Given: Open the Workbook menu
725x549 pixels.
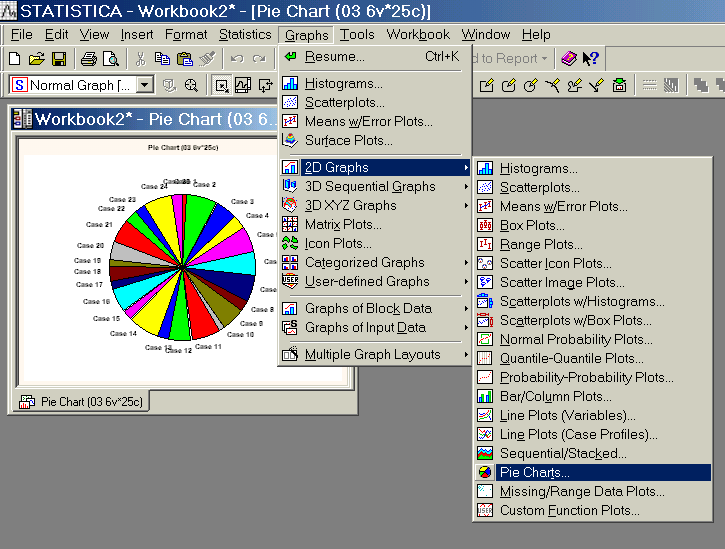Looking at the screenshot, I should (x=418, y=35).
